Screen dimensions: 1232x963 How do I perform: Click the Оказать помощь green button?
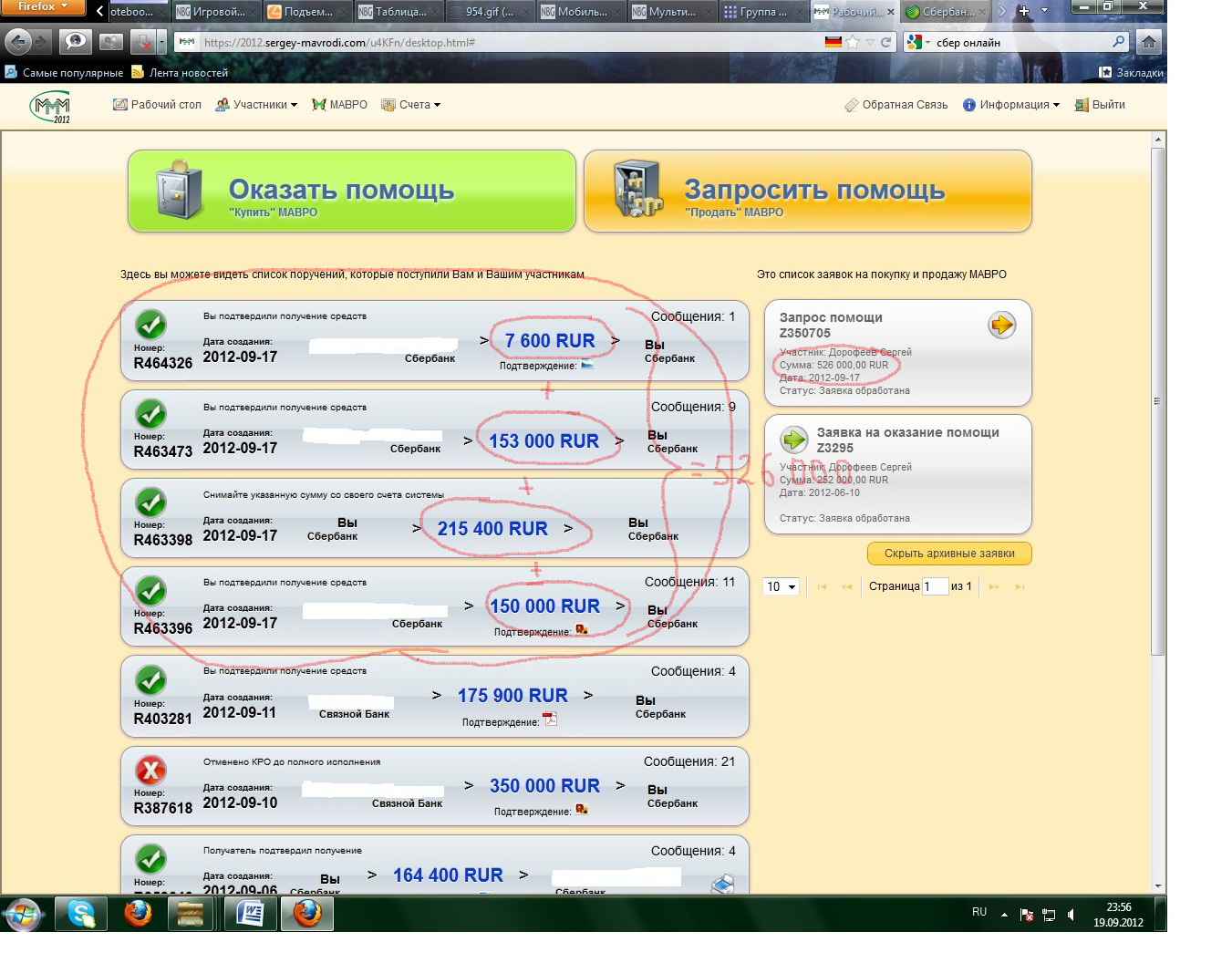pos(352,191)
